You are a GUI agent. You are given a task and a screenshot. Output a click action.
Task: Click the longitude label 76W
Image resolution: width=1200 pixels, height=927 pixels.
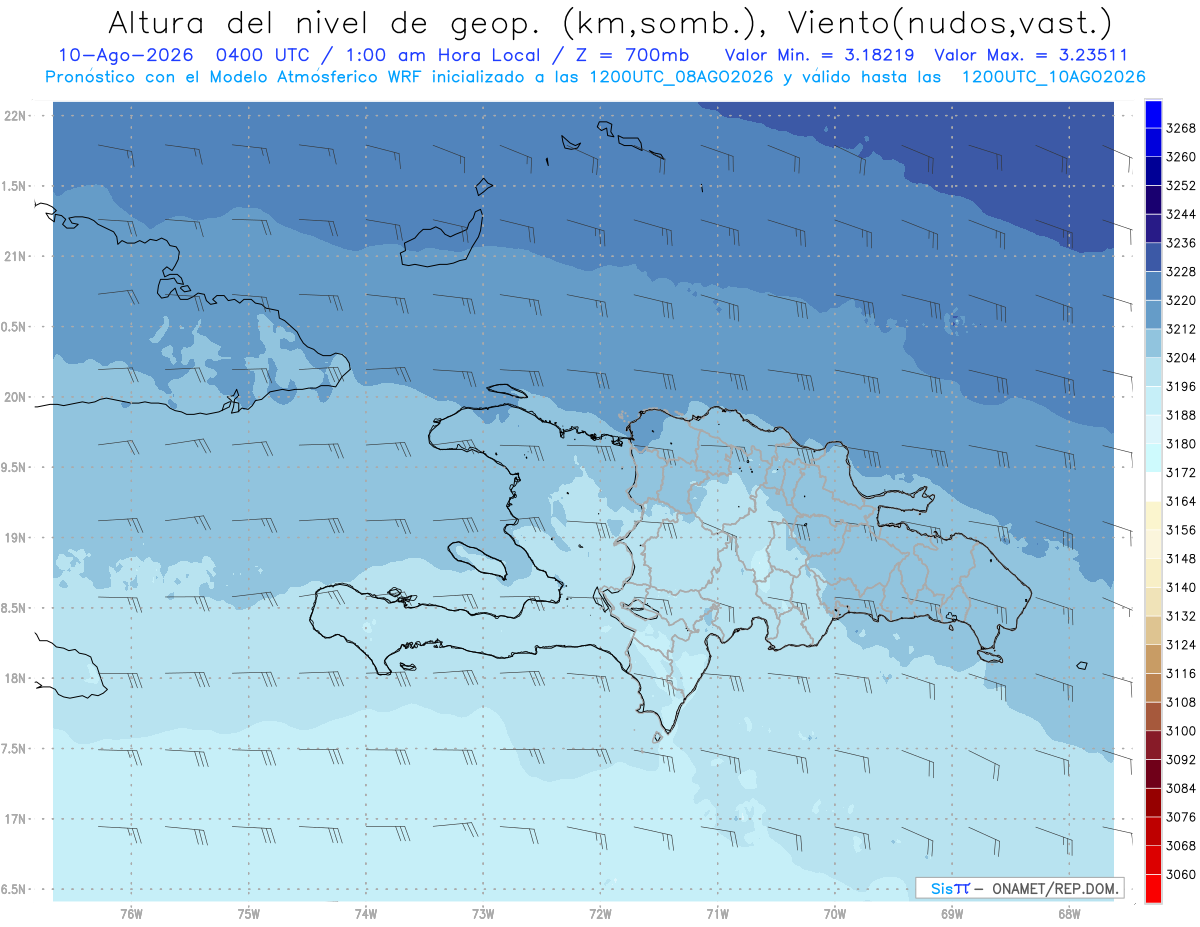click(x=131, y=912)
